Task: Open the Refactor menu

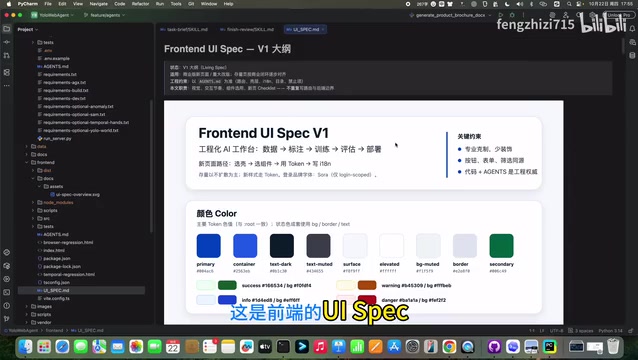Action: tap(140, 4)
